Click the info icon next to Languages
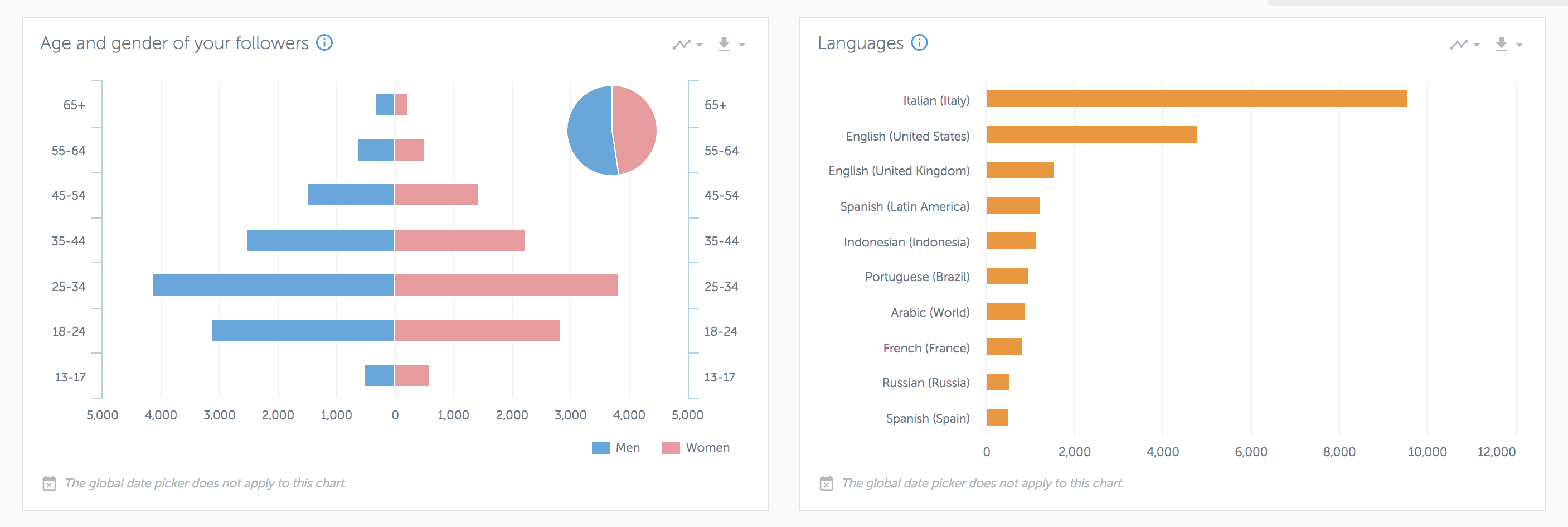 click(x=919, y=42)
